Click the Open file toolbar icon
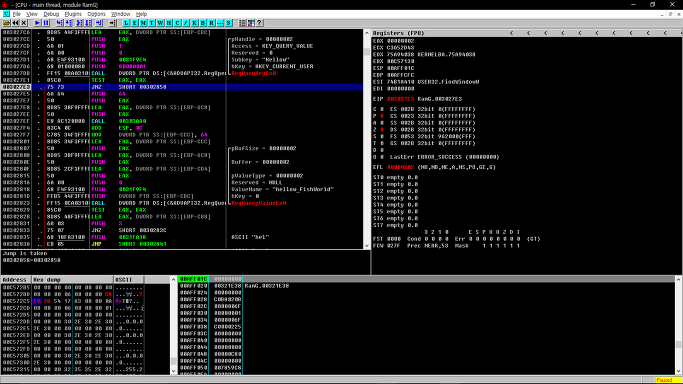This screenshot has width=683, height=384. point(7,23)
